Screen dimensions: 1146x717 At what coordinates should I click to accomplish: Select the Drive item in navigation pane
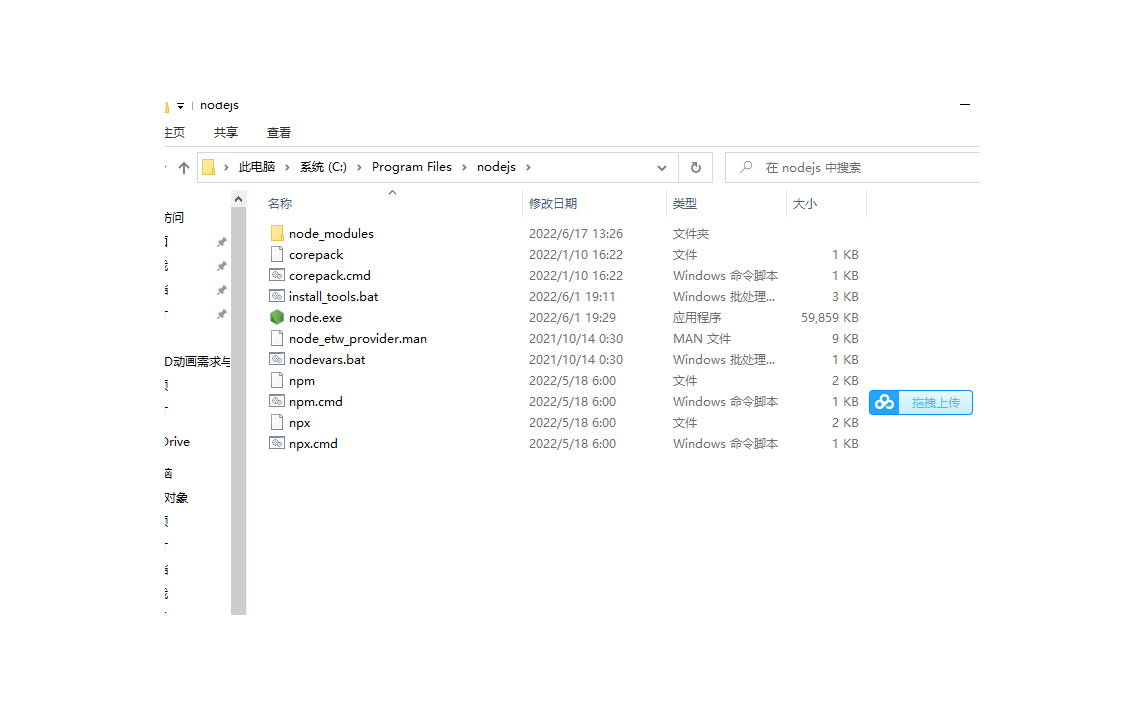click(178, 441)
